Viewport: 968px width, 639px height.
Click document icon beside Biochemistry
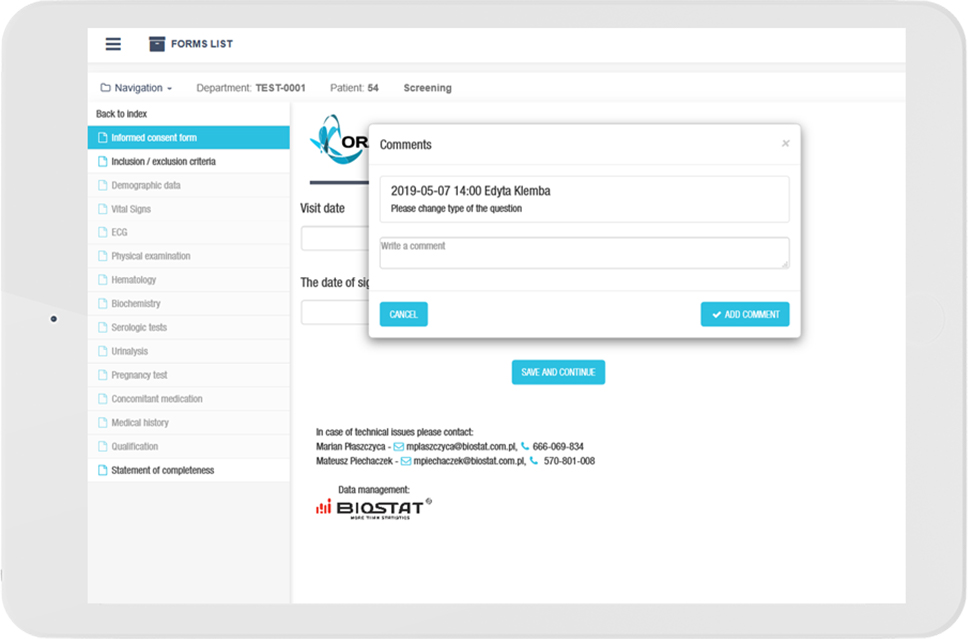(x=102, y=303)
